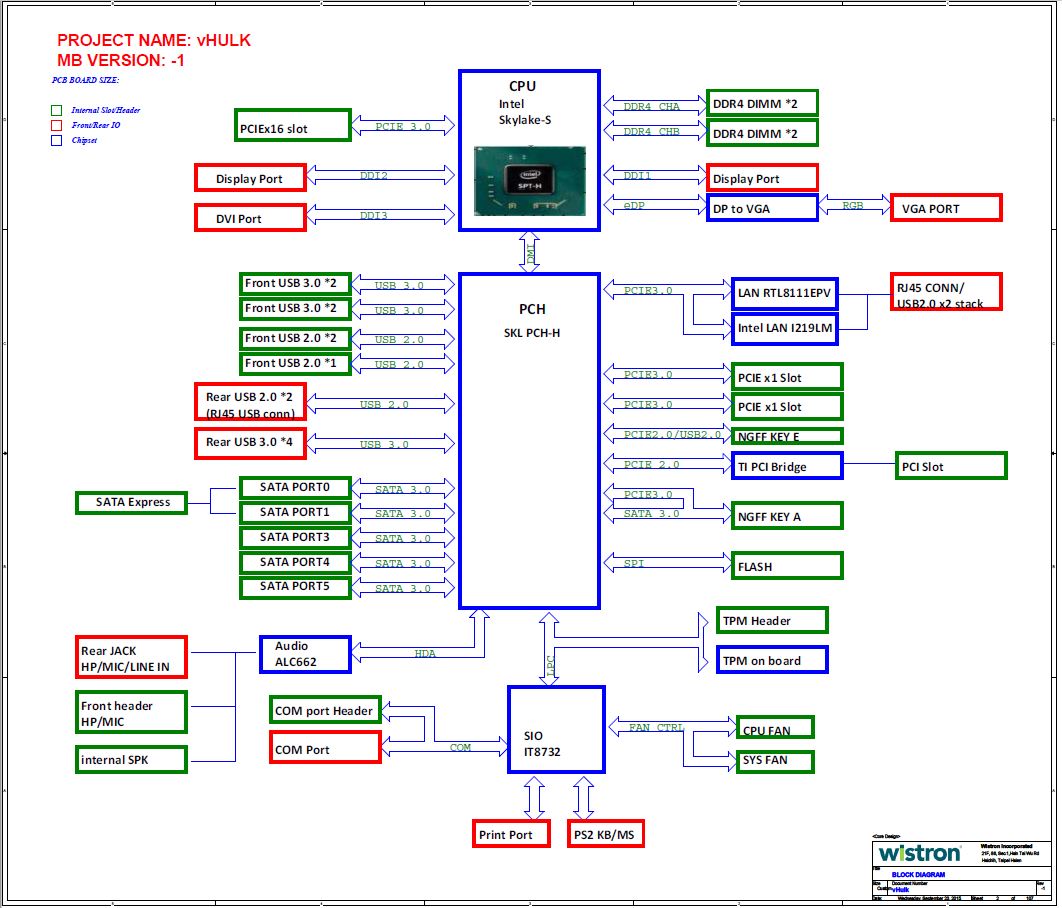Click the green Internal Slot/Header legend square

pos(56,110)
